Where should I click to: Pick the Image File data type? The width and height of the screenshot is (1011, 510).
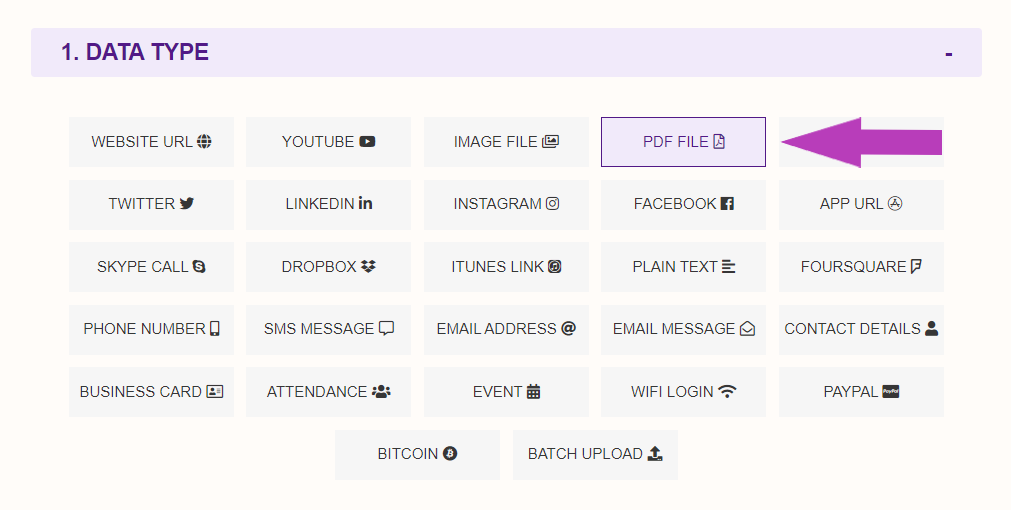point(506,142)
